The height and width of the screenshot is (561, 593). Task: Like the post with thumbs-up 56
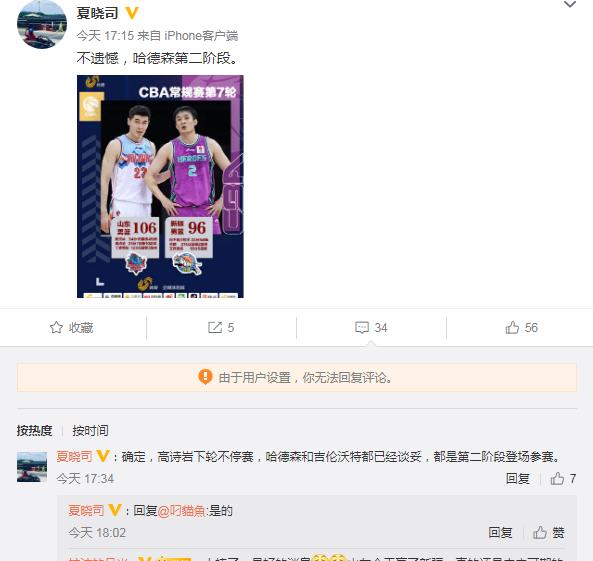(x=512, y=327)
